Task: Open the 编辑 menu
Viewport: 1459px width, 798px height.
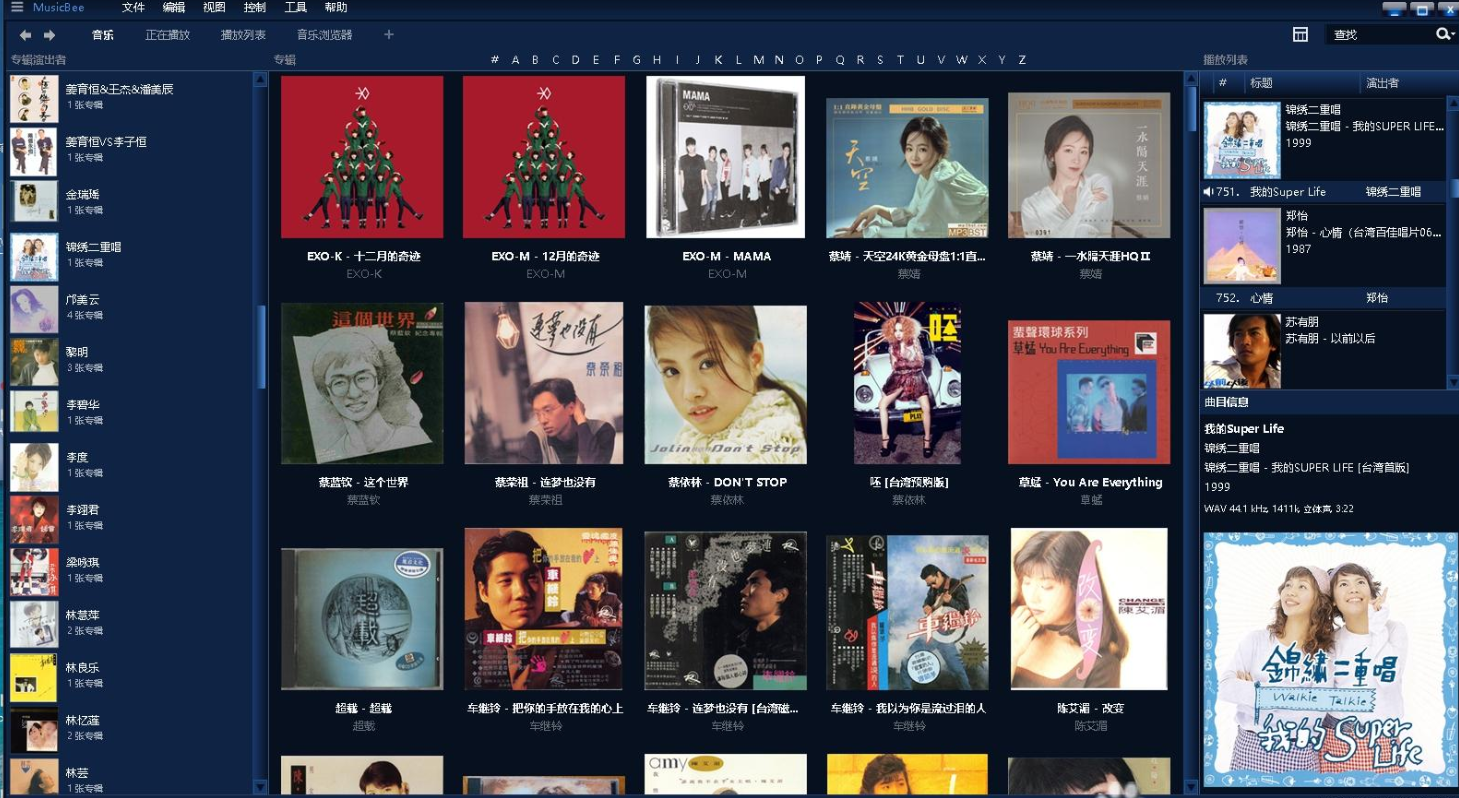Action: pyautogui.click(x=174, y=8)
